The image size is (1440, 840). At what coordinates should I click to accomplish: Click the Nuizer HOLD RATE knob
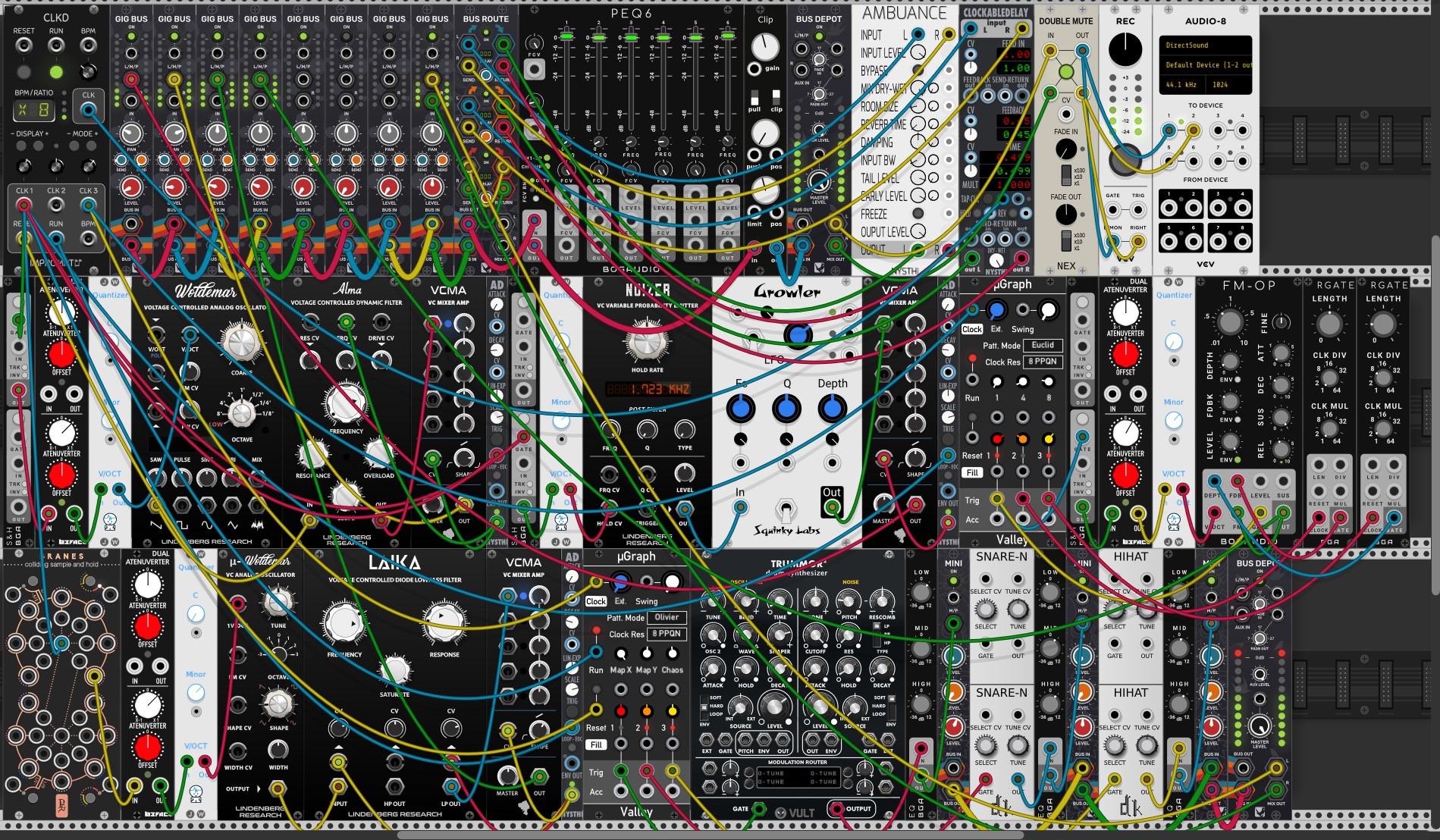[646, 340]
